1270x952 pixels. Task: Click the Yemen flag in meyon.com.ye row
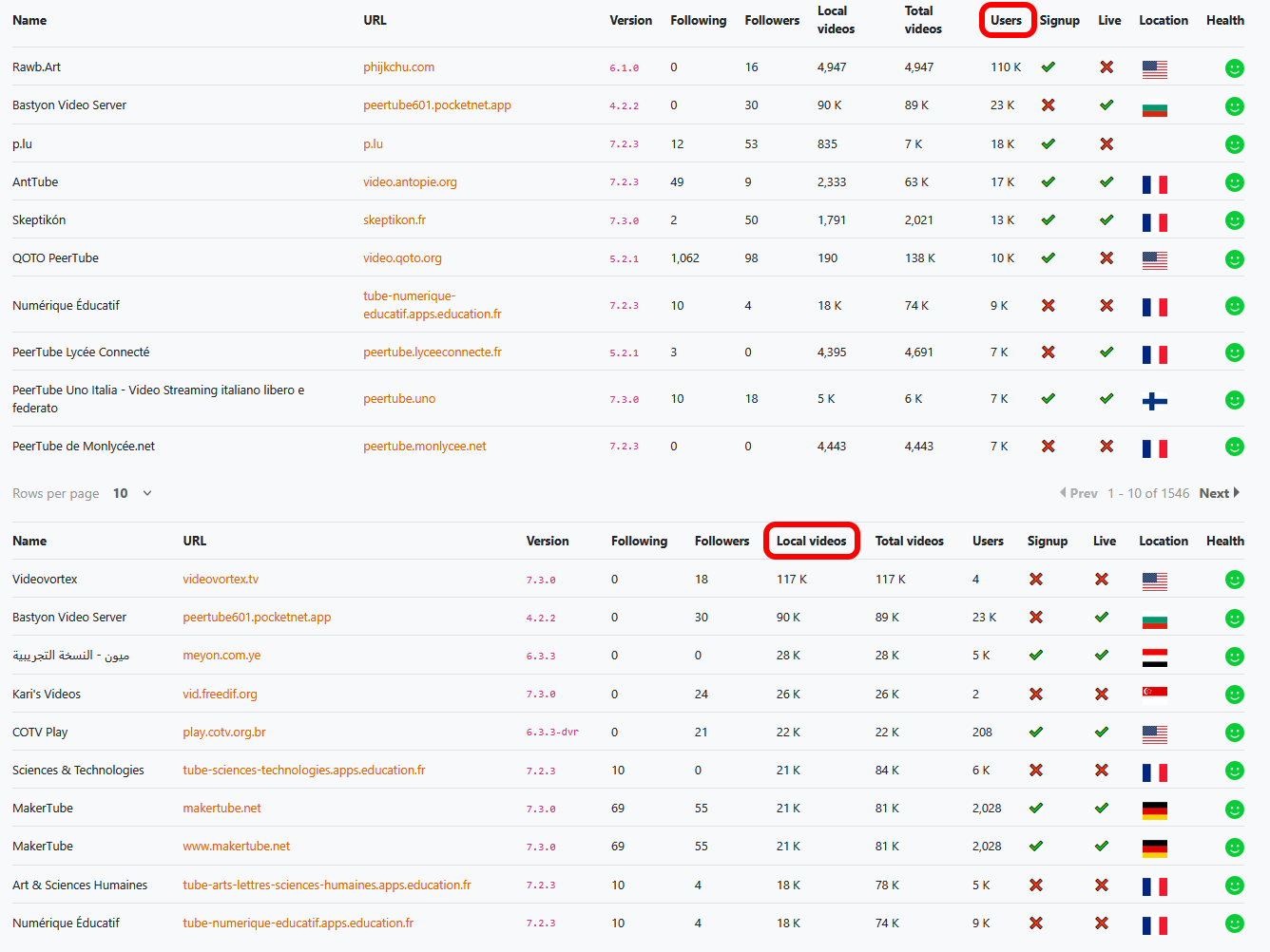point(1154,657)
